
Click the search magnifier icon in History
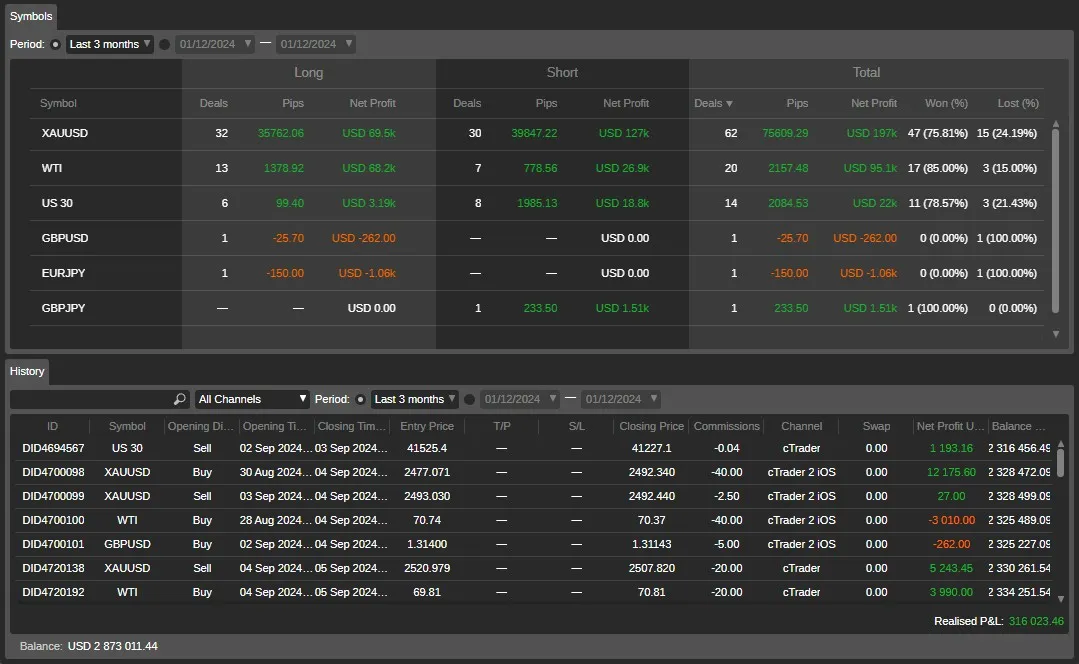pos(179,399)
